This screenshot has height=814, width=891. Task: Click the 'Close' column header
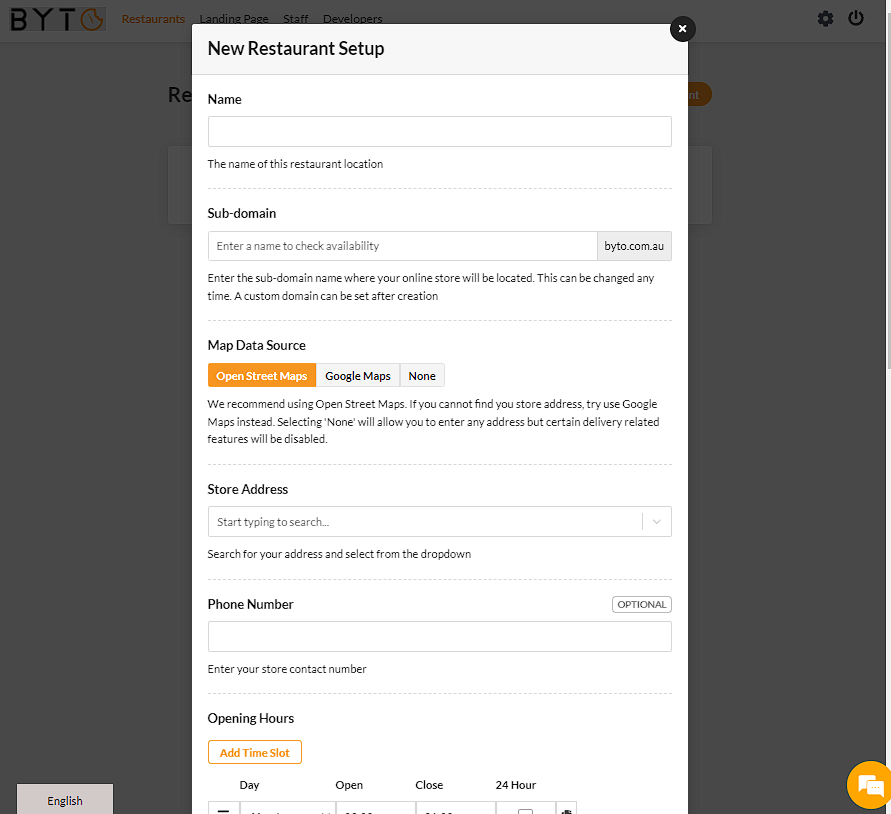coord(429,785)
